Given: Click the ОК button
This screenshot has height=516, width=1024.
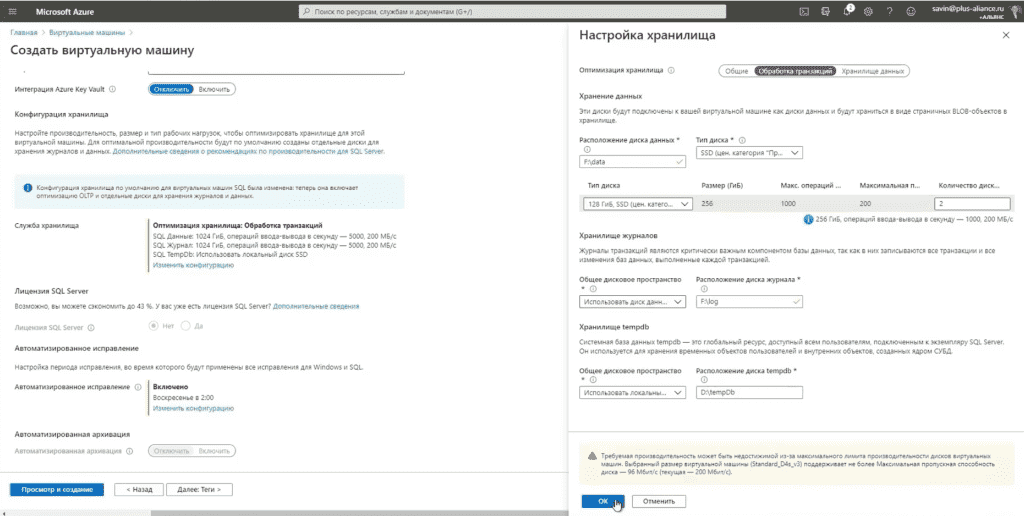Looking at the screenshot, I should [603, 501].
